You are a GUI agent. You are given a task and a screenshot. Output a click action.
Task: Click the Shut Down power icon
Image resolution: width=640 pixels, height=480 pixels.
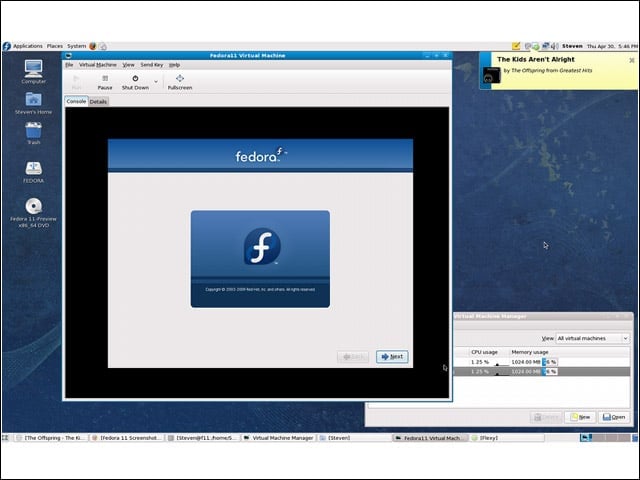point(135,78)
